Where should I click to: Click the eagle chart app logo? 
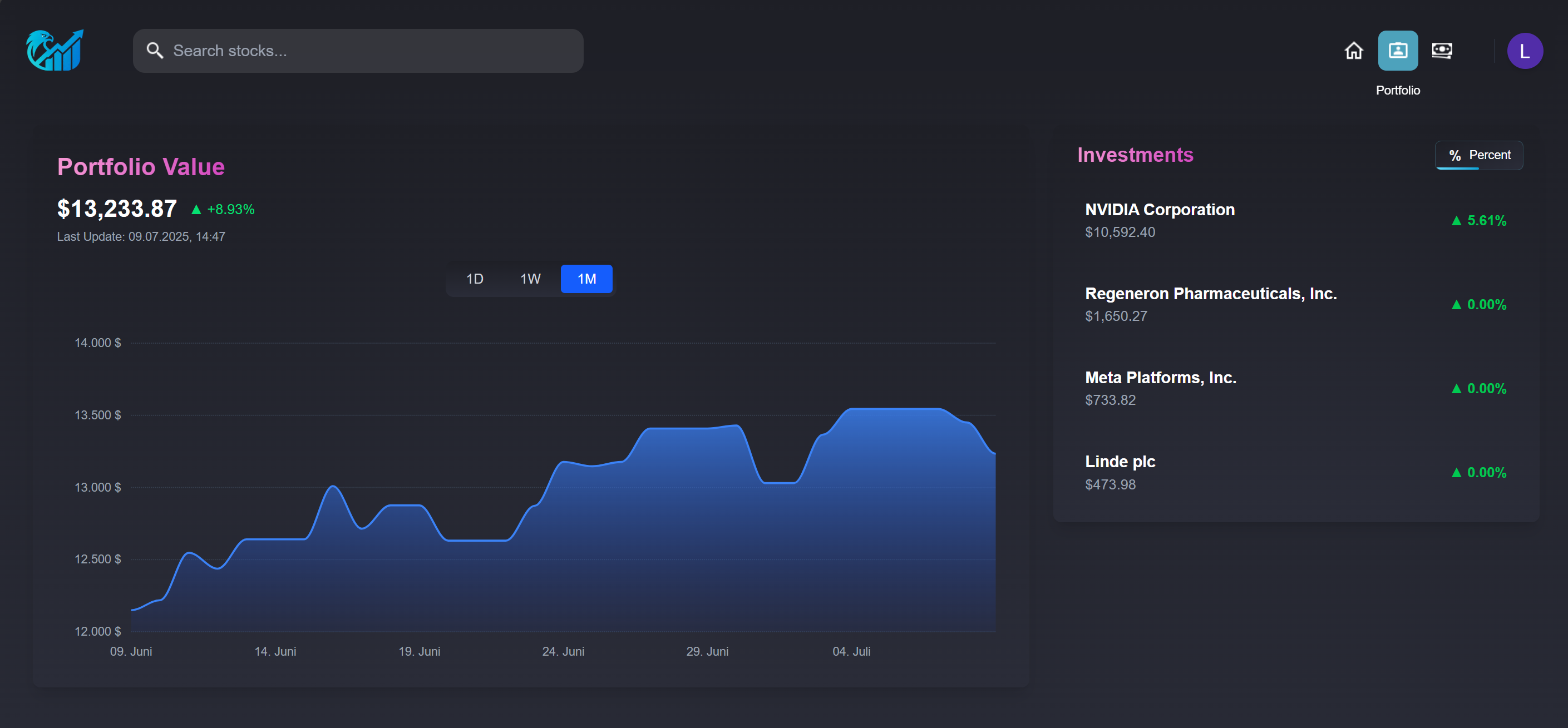pos(55,51)
